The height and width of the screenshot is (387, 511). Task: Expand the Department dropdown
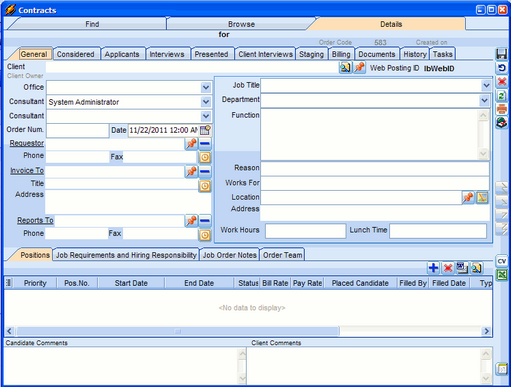484,100
